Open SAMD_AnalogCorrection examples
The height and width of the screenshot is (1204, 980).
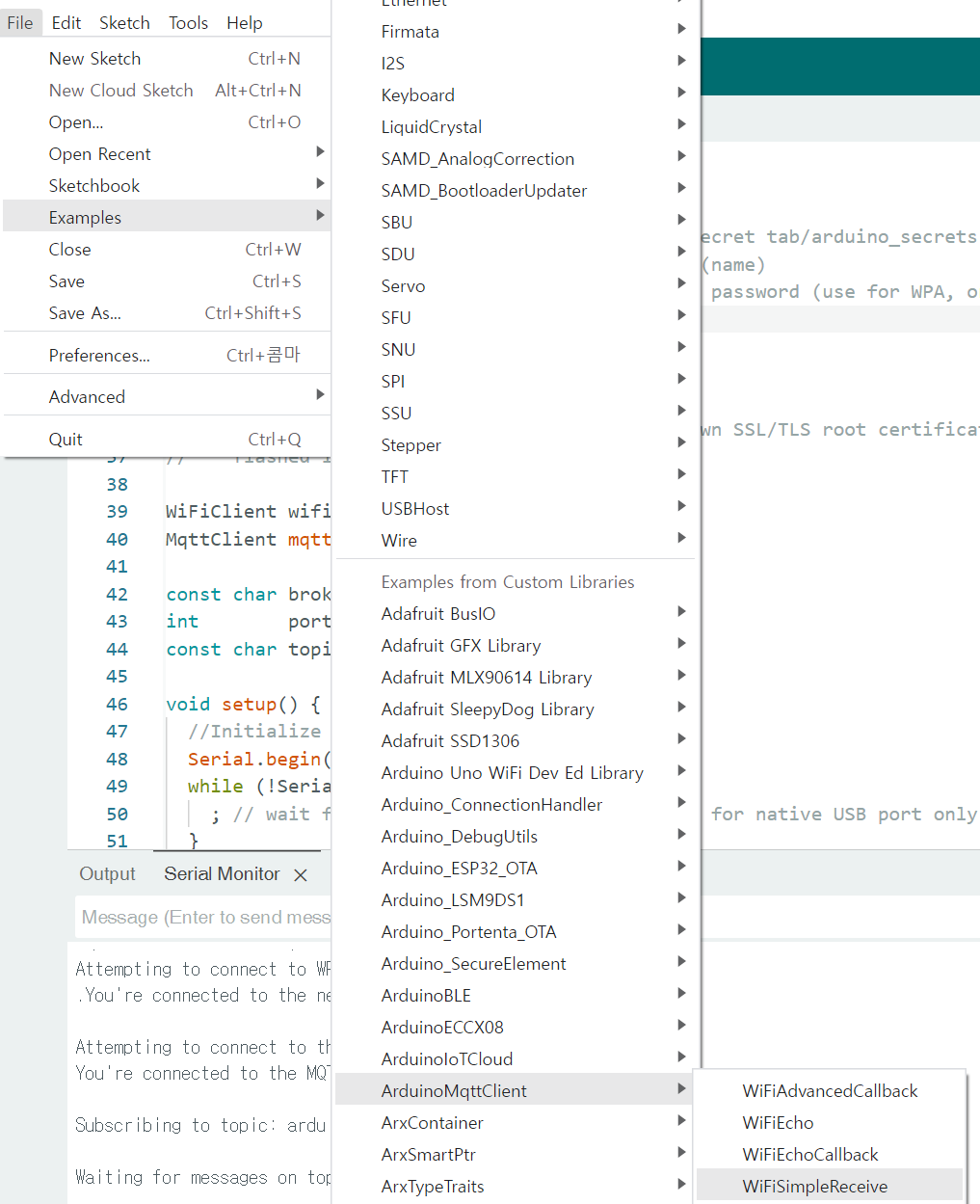516,159
